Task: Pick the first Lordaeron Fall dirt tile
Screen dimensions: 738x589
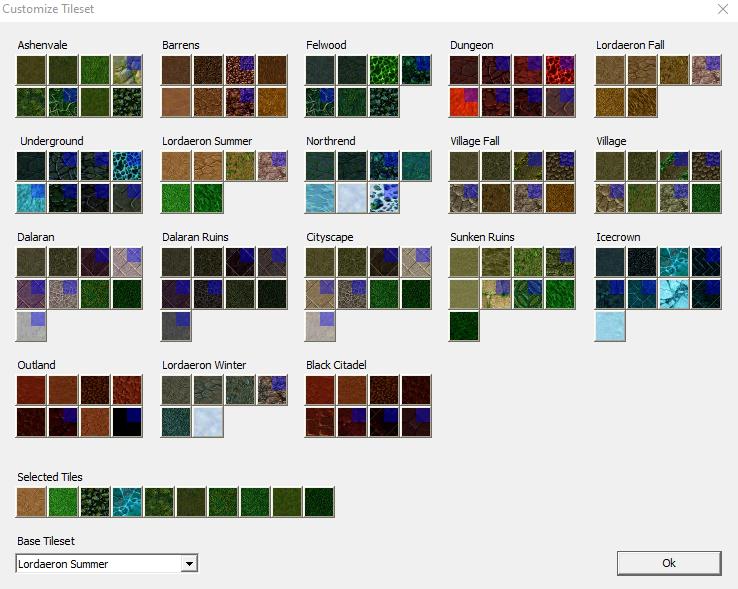Action: tap(610, 70)
